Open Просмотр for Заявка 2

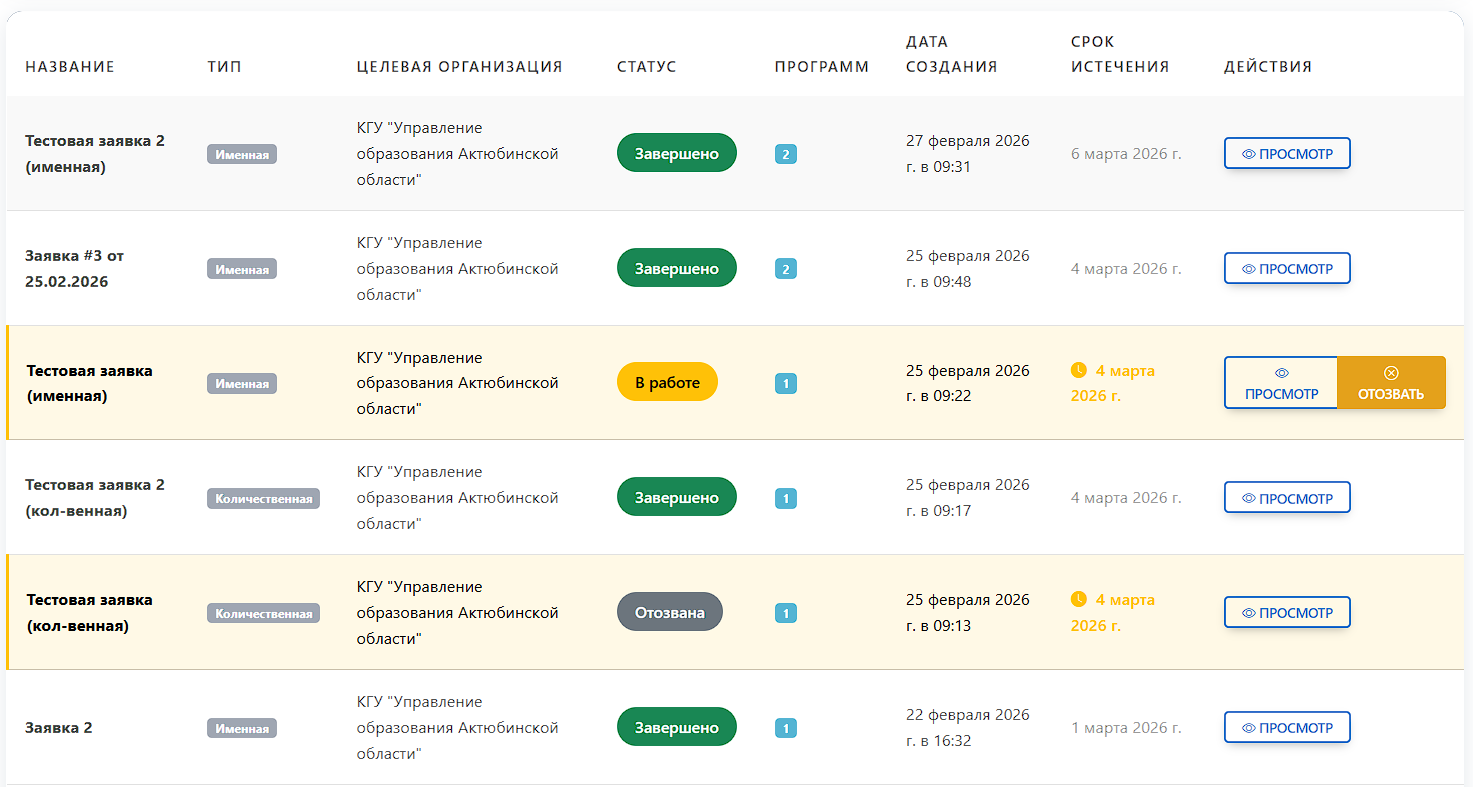pyautogui.click(x=1287, y=728)
